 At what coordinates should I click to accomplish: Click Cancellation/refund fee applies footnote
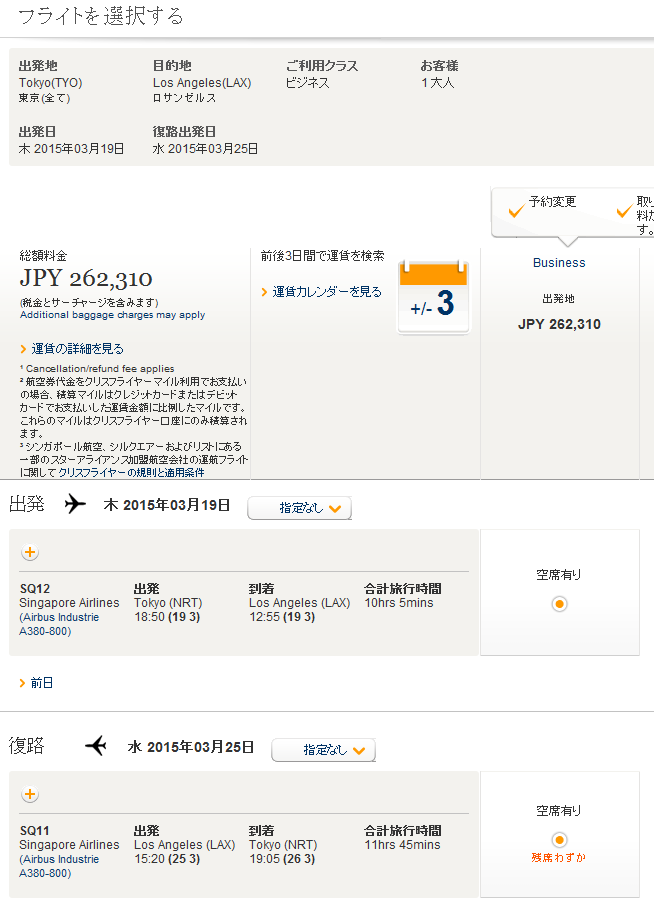(97, 369)
